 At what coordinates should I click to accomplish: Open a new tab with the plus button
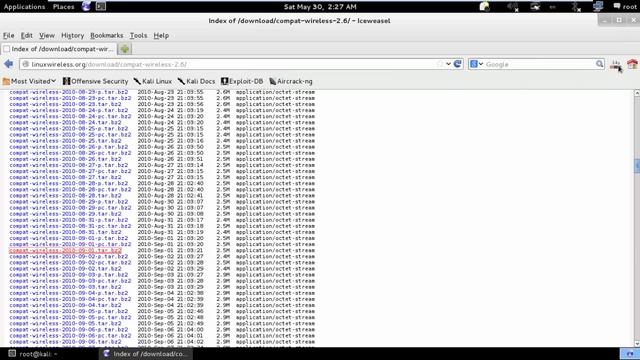pos(124,49)
